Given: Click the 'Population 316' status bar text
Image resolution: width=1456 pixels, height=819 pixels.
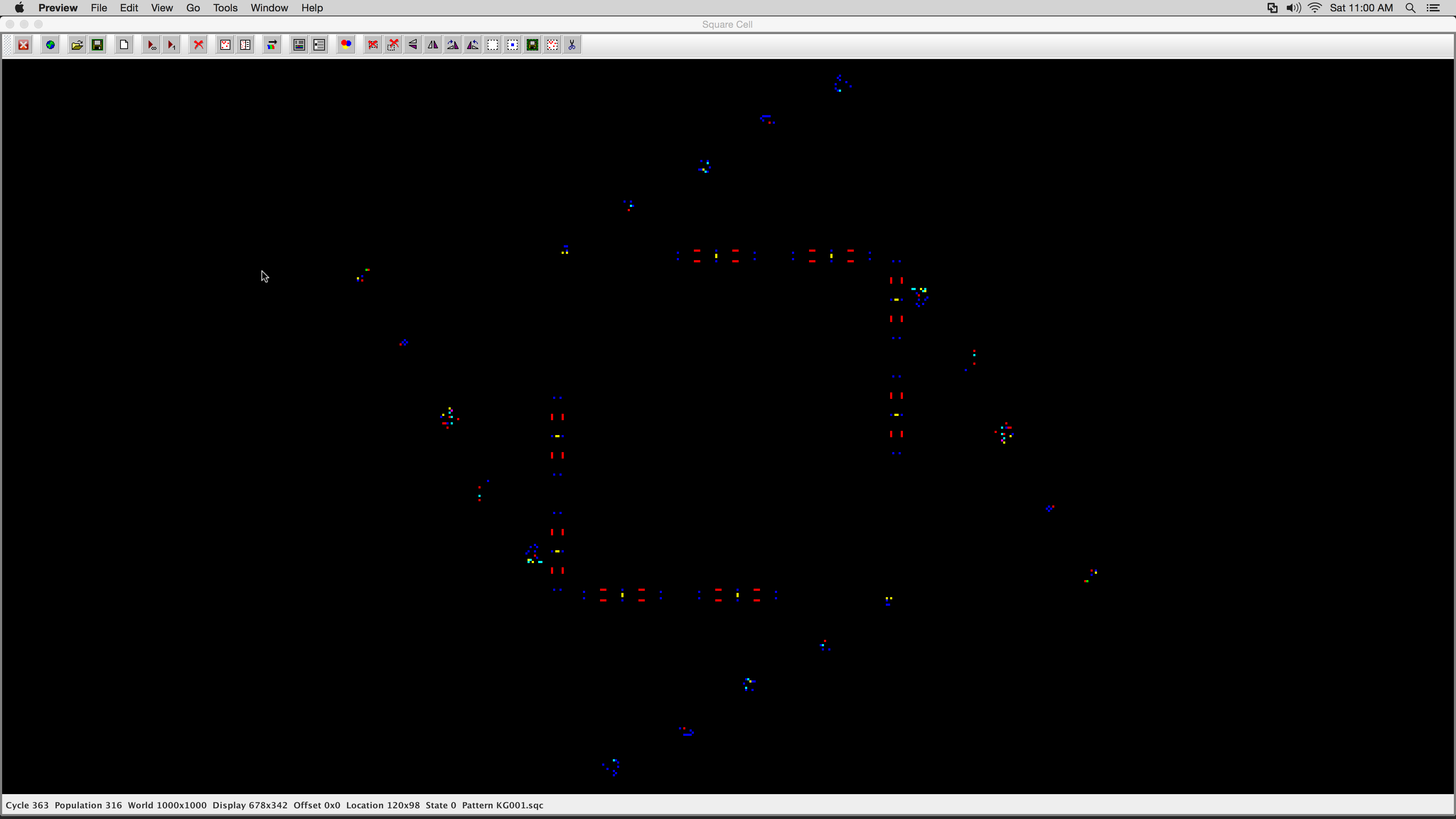Looking at the screenshot, I should [88, 805].
